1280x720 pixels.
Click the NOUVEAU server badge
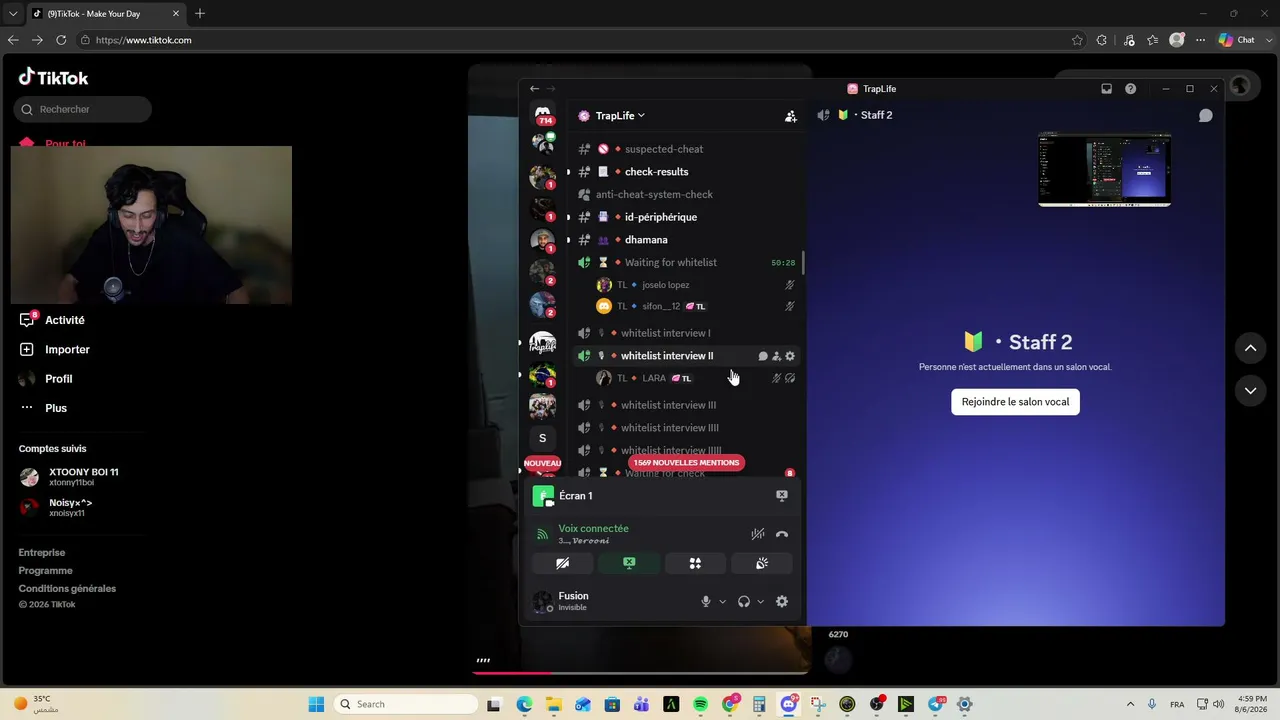[x=542, y=464]
